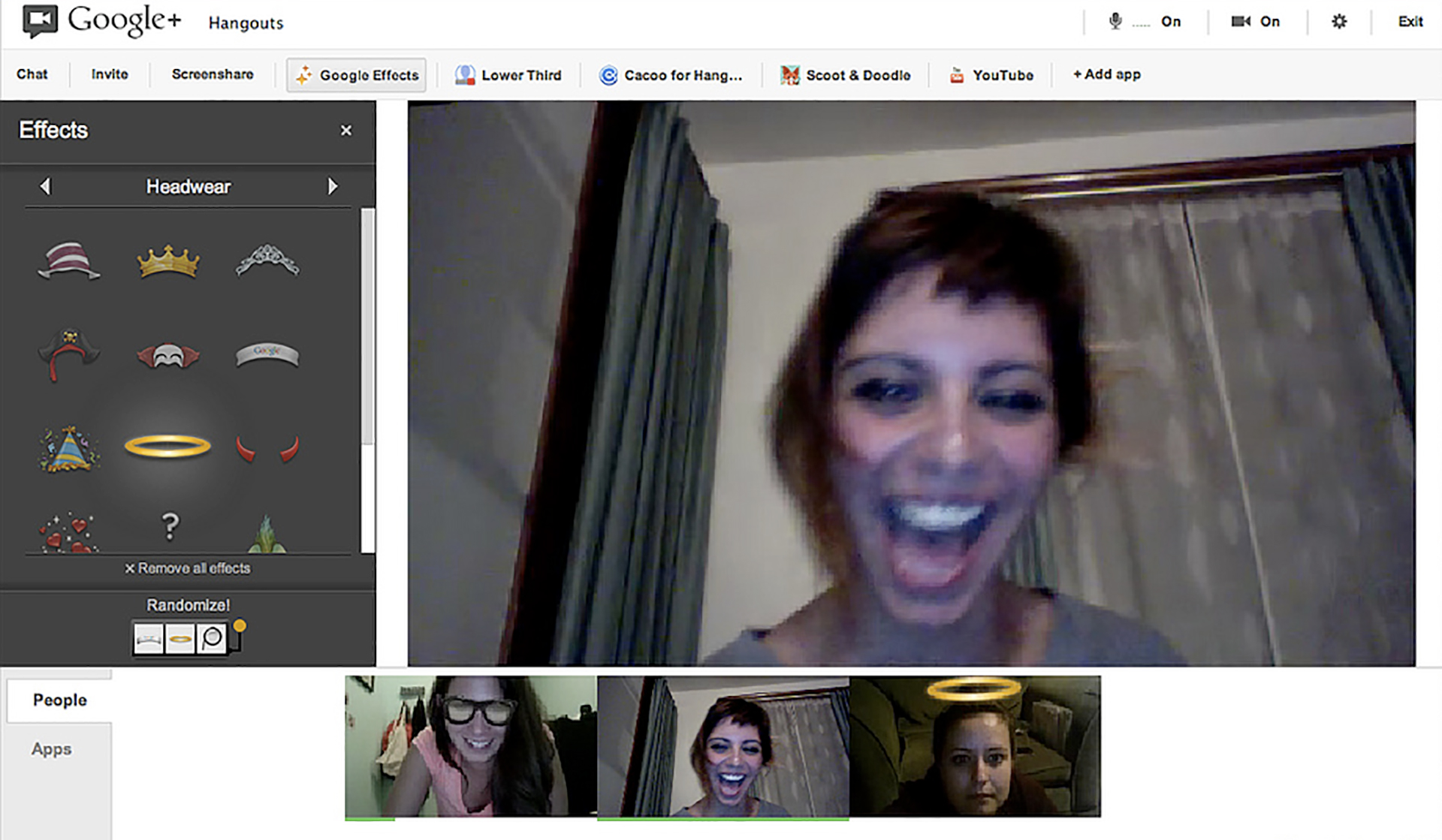This screenshot has width=1442, height=840.
Task: Select laughing short-haired participant thumbnail
Action: [723, 746]
